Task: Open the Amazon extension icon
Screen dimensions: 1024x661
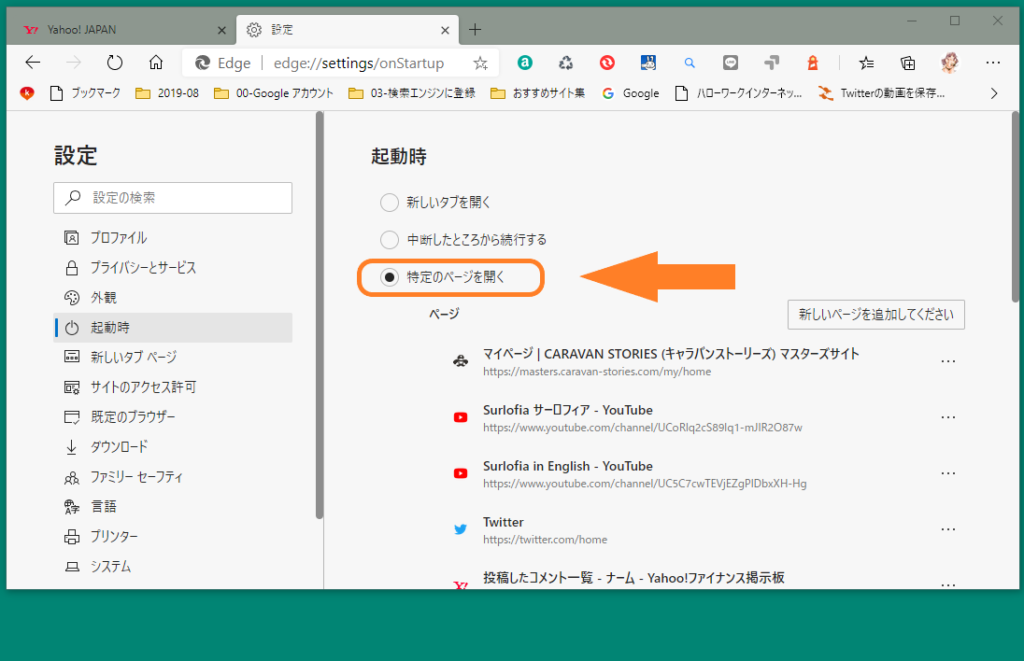Action: point(525,62)
